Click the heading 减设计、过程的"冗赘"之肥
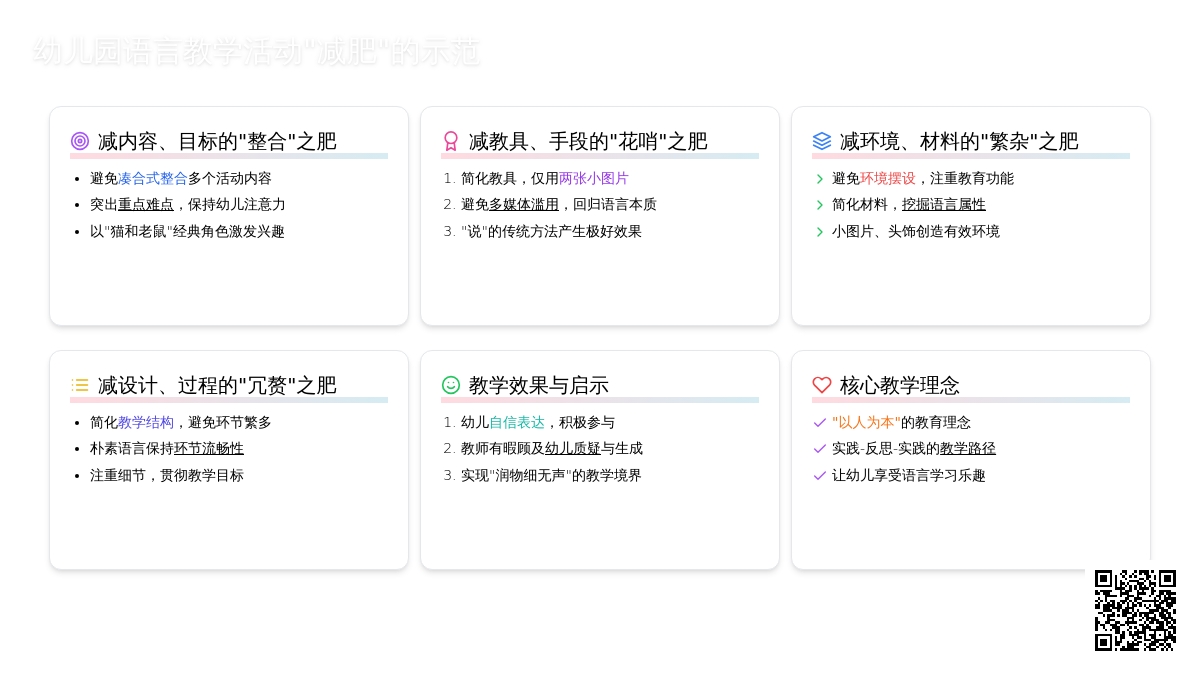This screenshot has width=1200, height=675. [217, 385]
